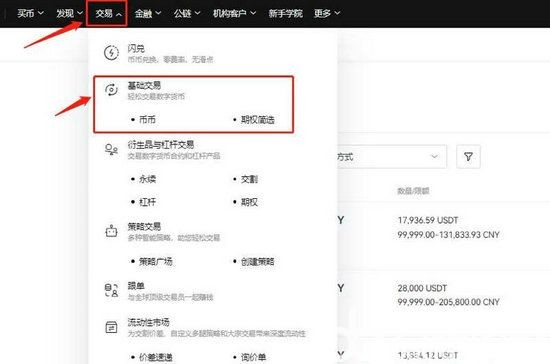
Task: Open the filter funnel button
Action: 468,156
